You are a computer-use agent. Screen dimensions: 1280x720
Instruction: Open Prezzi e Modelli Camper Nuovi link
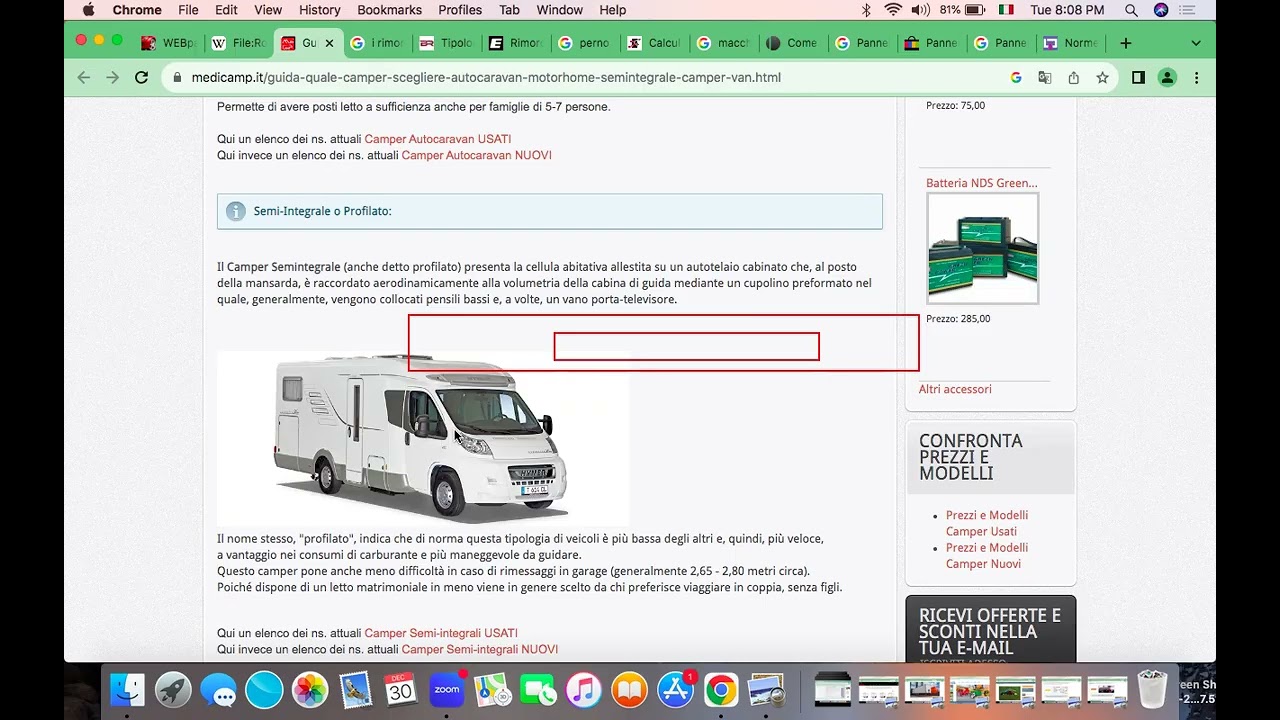pyautogui.click(x=987, y=555)
